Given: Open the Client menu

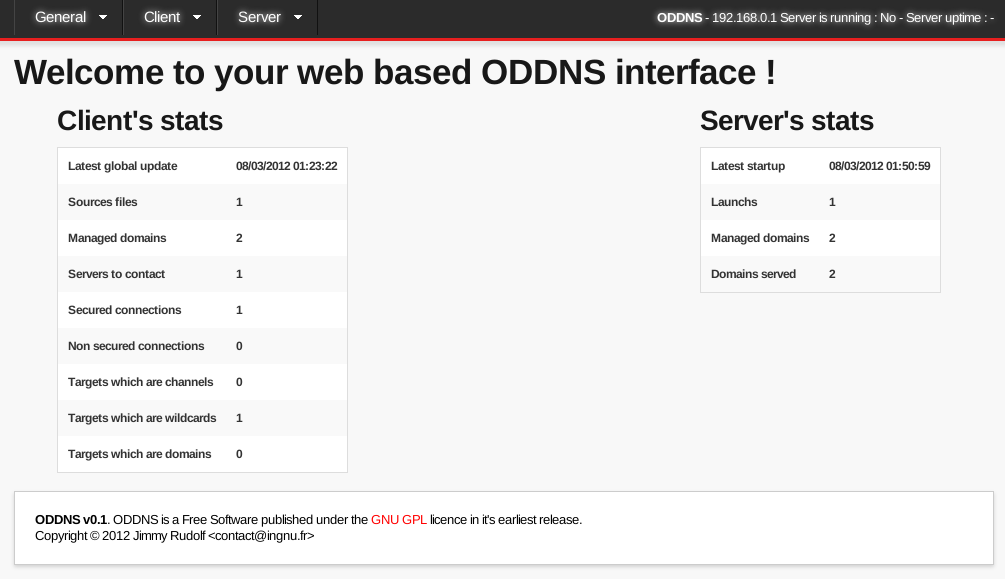Looking at the screenshot, I should coord(162,17).
